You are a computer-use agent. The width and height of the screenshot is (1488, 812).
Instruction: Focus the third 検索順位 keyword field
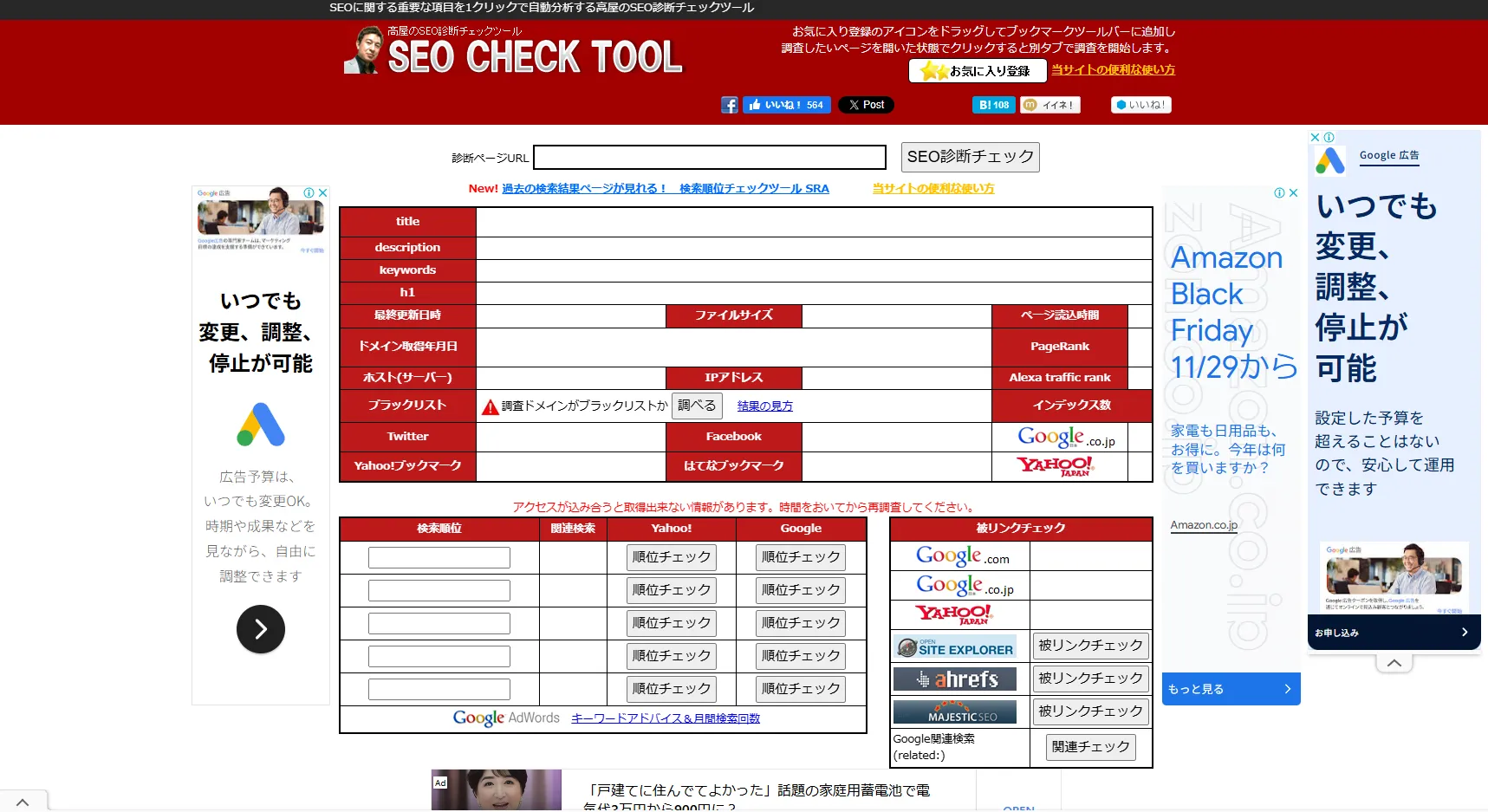point(439,623)
